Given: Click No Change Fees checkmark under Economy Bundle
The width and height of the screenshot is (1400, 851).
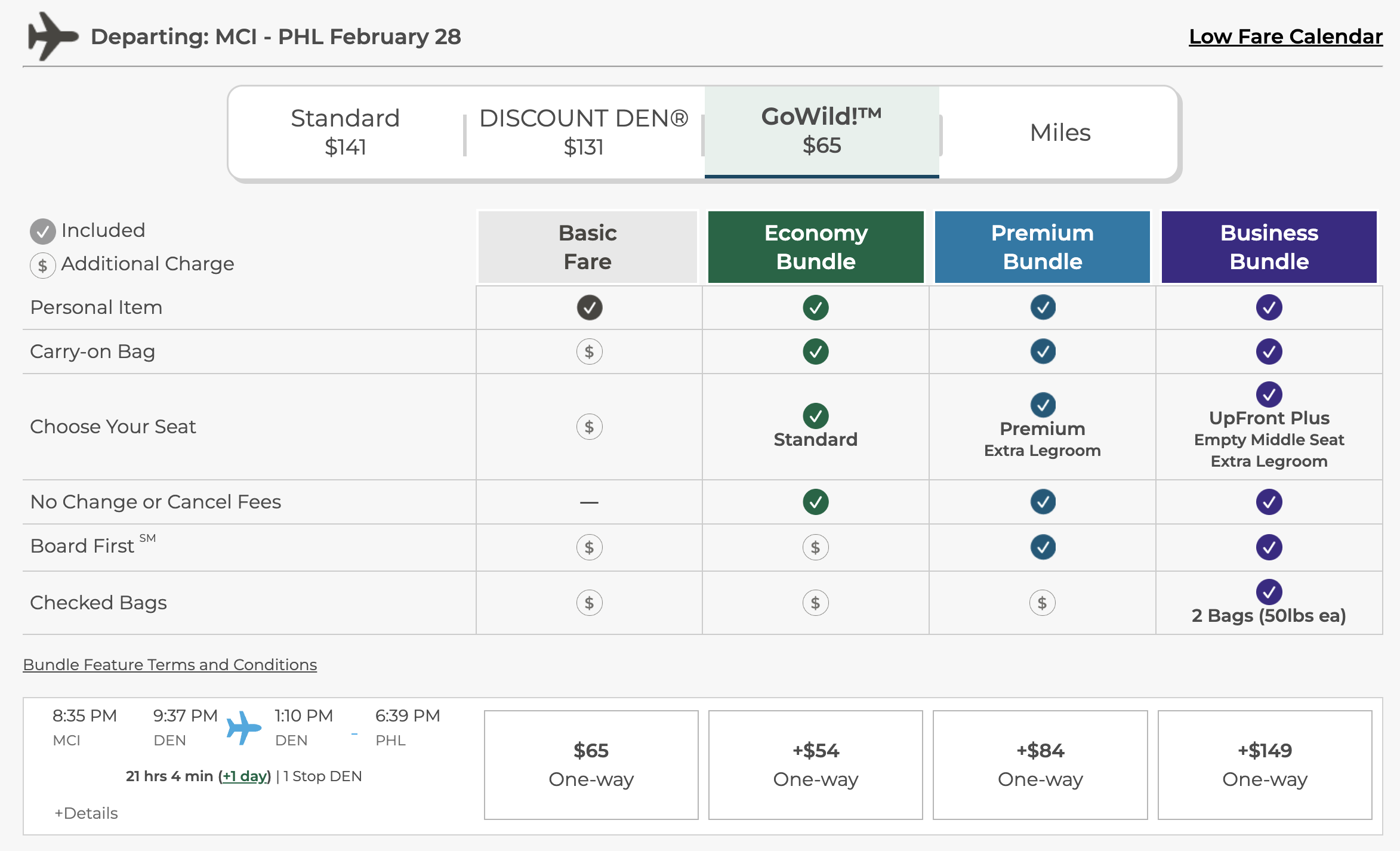Looking at the screenshot, I should [x=816, y=502].
